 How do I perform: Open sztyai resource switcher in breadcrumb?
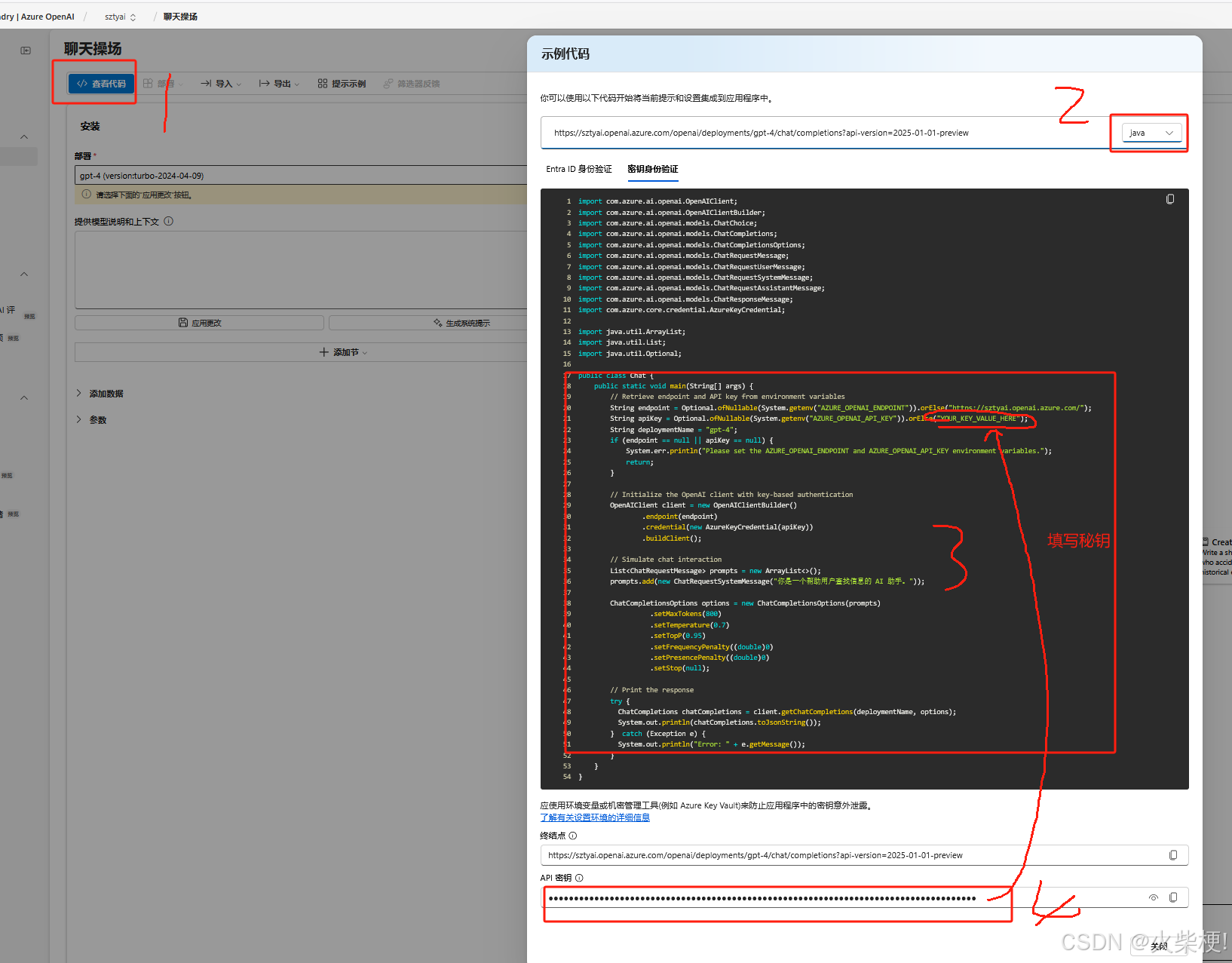pos(120,17)
